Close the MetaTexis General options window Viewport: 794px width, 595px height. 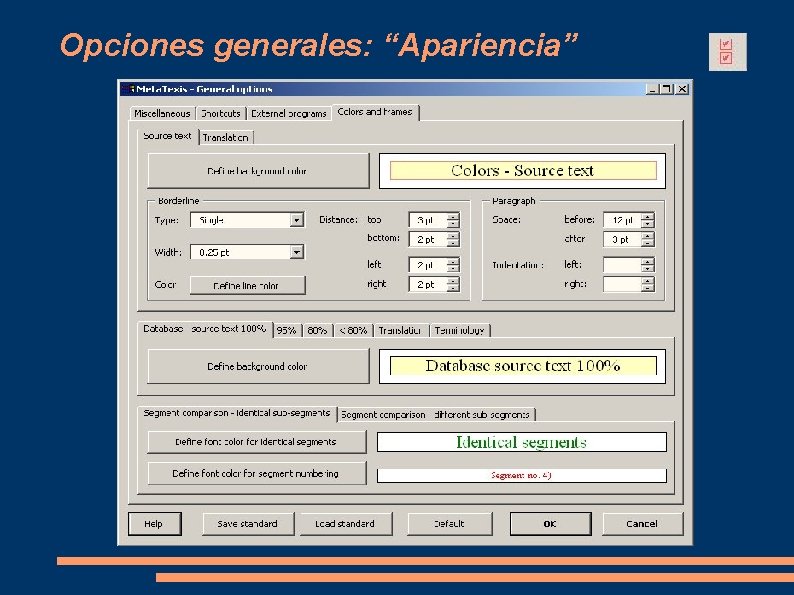[x=682, y=89]
